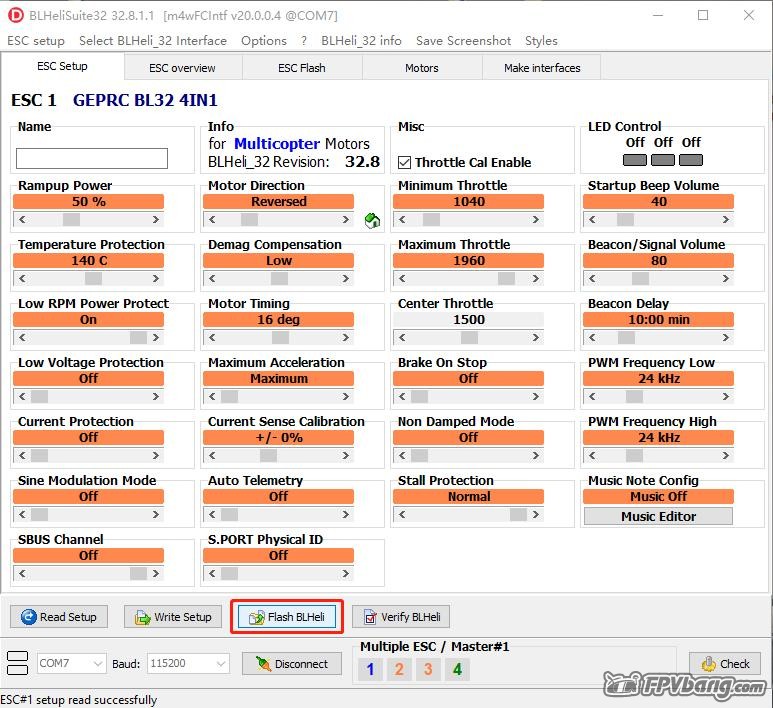Click the Write Setup button

click(x=173, y=617)
